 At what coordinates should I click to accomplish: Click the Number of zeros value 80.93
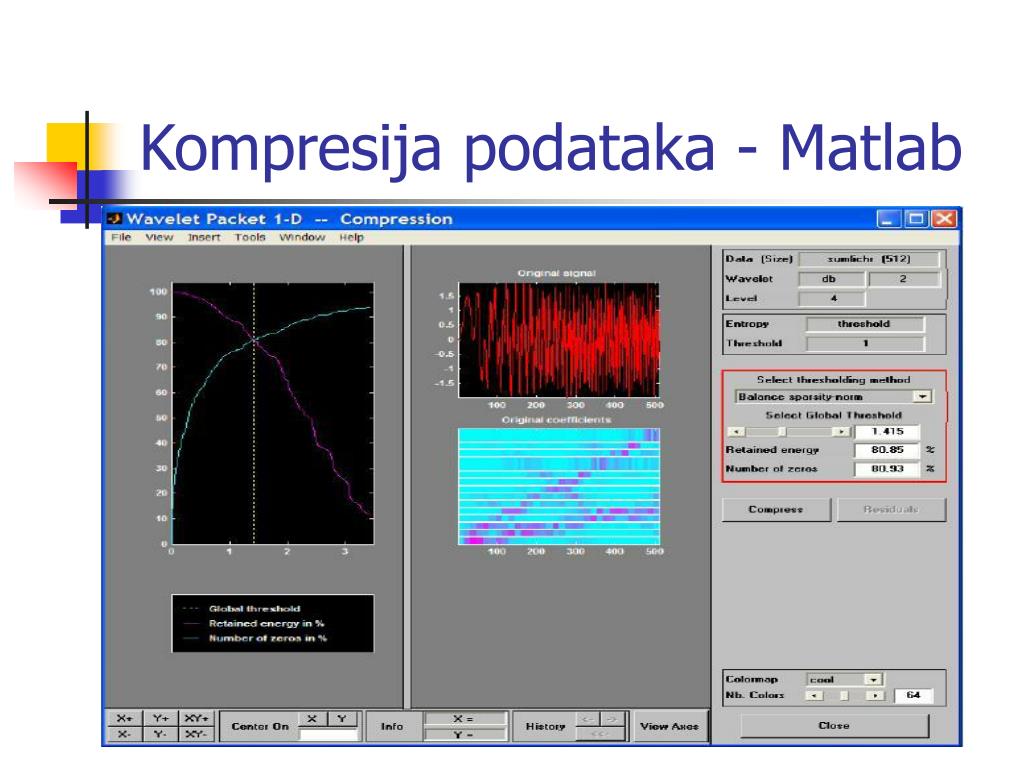(x=887, y=469)
